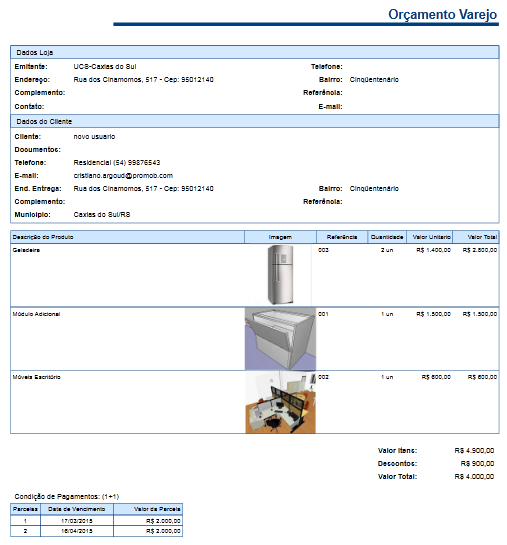The width and height of the screenshot is (507, 545).
Task: Click the Móveis Escritório product description
Action: [x=36, y=377]
